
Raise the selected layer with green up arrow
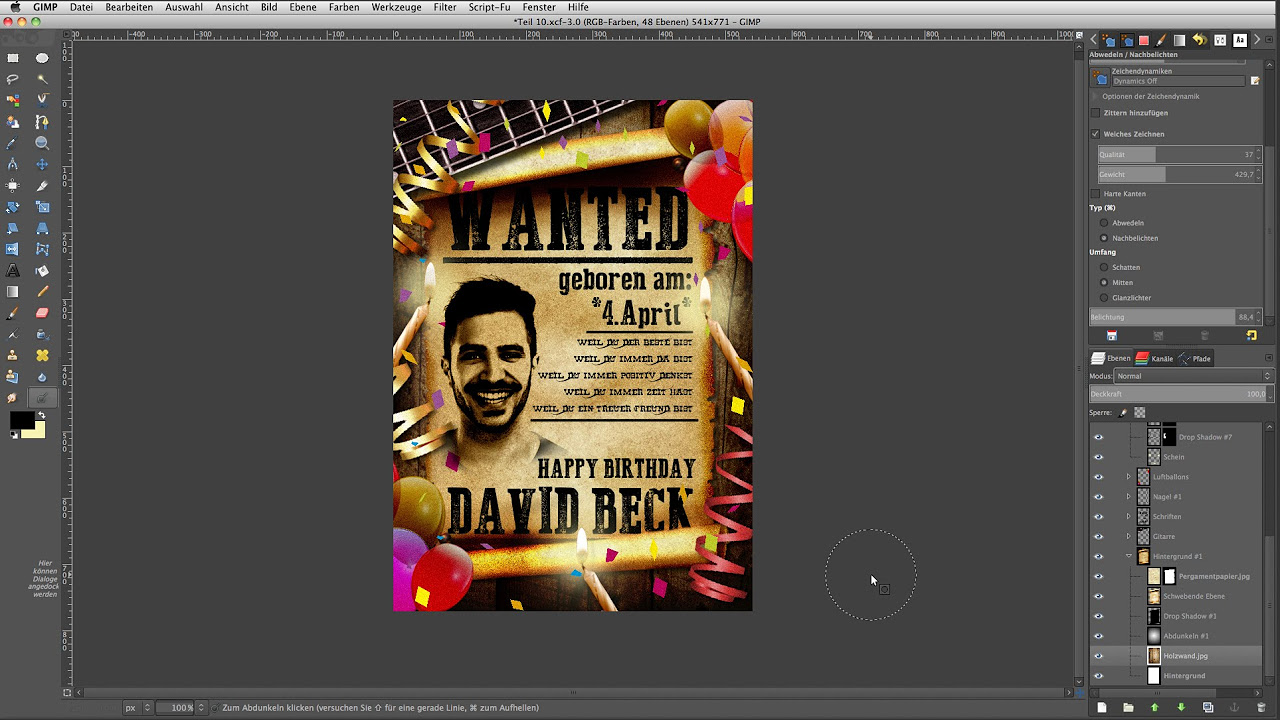[x=1154, y=707]
